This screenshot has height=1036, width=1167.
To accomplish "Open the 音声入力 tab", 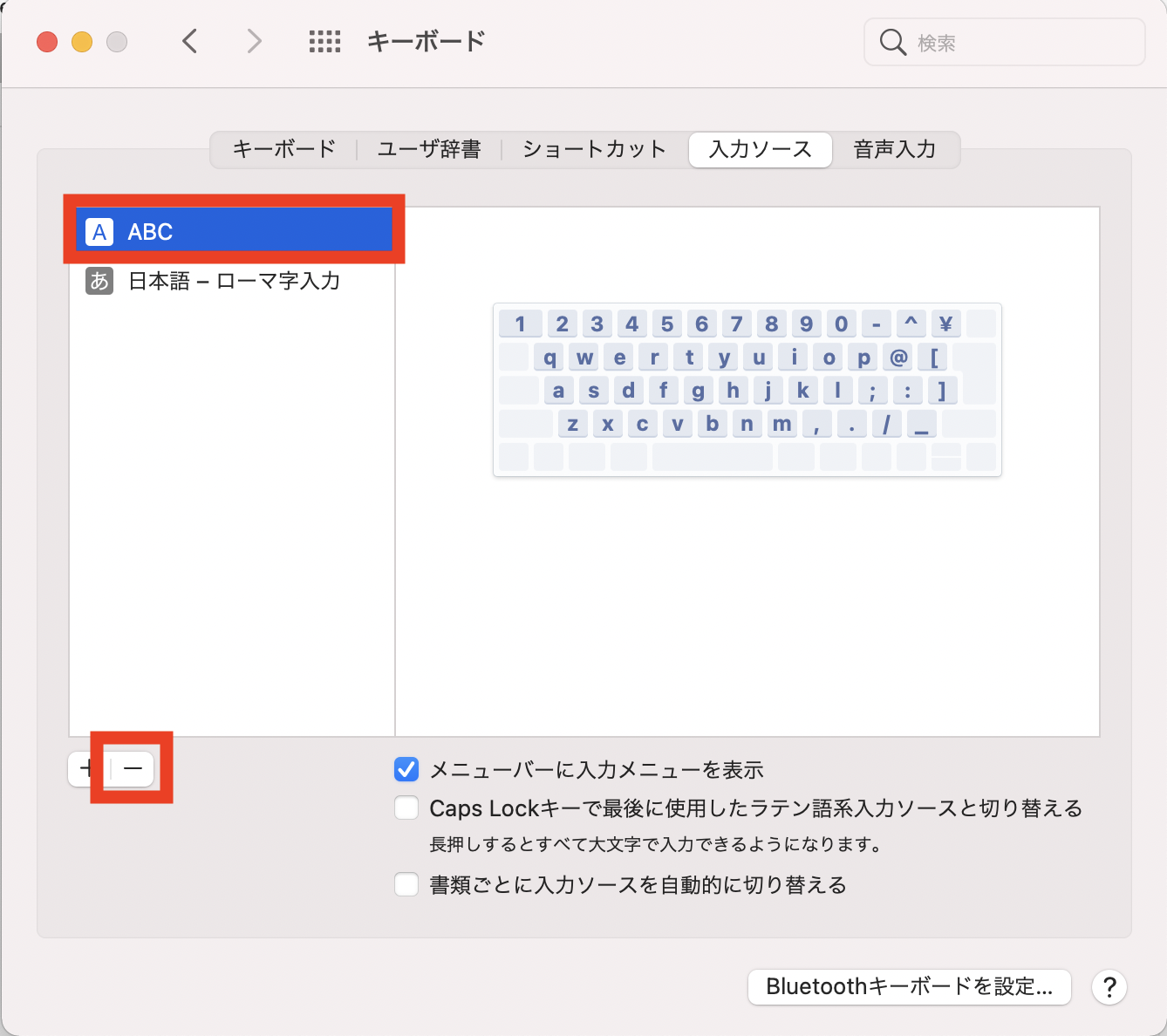I will pyautogui.click(x=895, y=149).
